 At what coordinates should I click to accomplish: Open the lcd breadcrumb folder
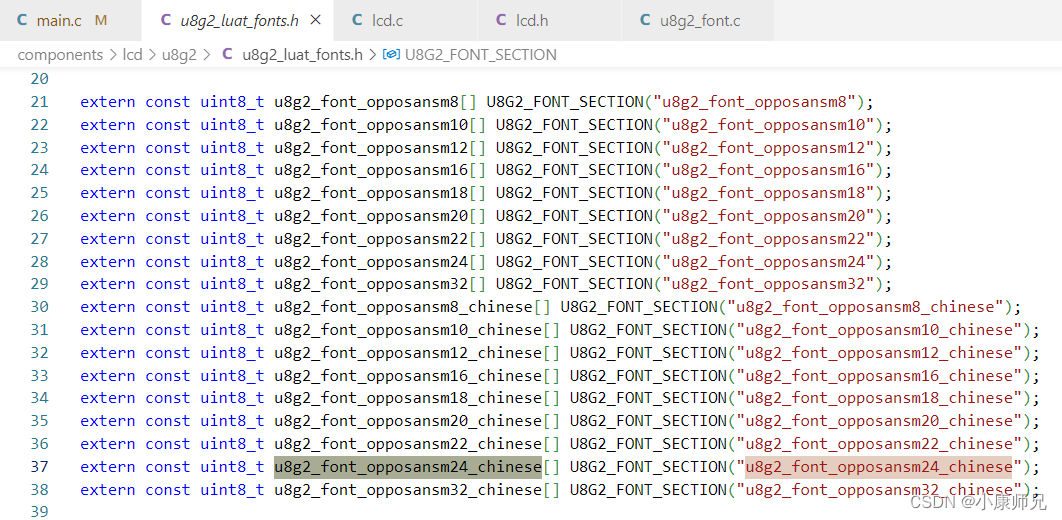coord(133,55)
